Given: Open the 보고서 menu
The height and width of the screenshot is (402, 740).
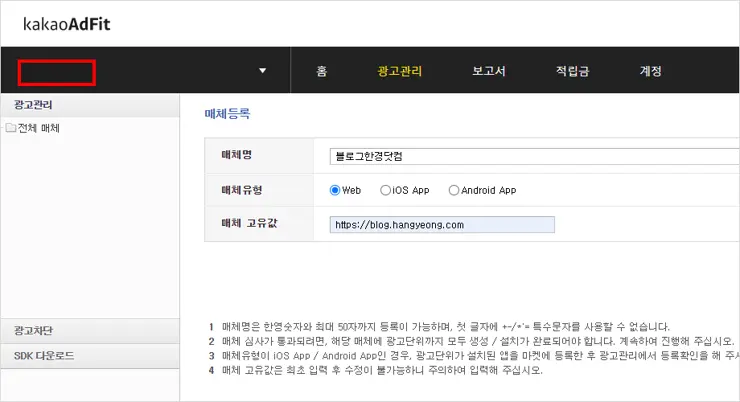Looking at the screenshot, I should pyautogui.click(x=489, y=71).
